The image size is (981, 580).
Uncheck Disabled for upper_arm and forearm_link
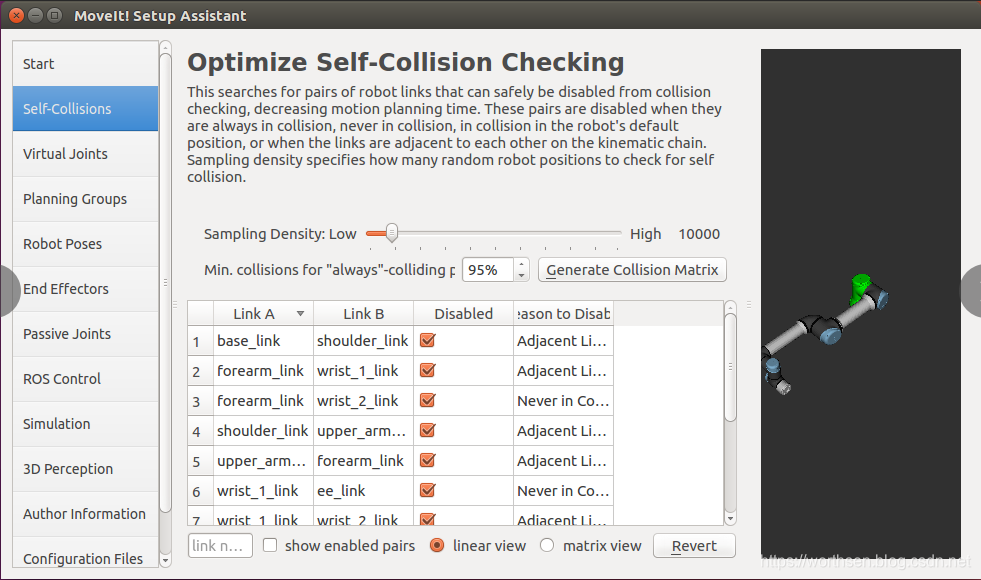click(x=428, y=460)
